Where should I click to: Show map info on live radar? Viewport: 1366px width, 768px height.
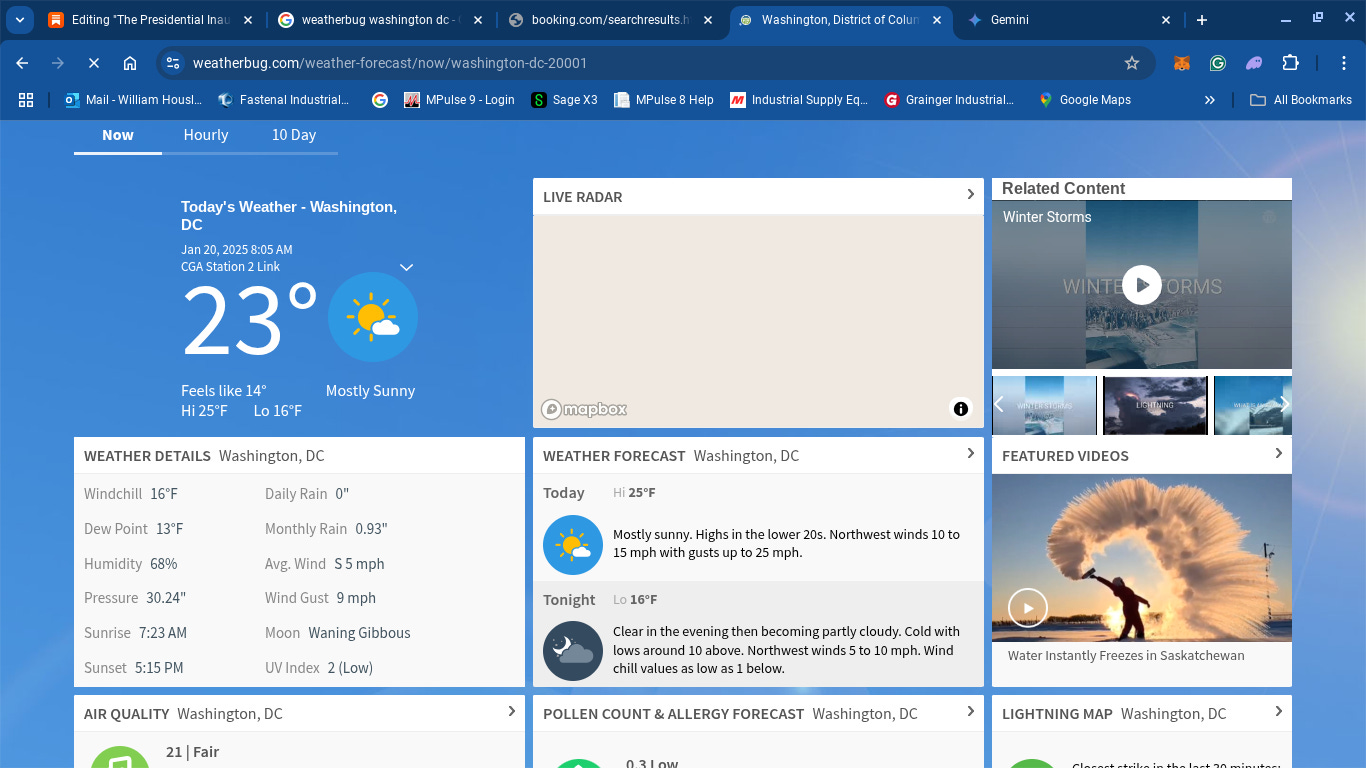coord(961,408)
